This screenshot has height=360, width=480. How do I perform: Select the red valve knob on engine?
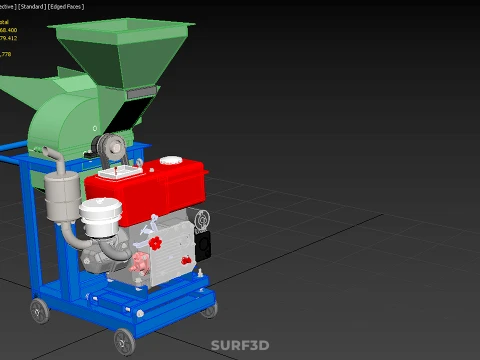tap(155, 243)
